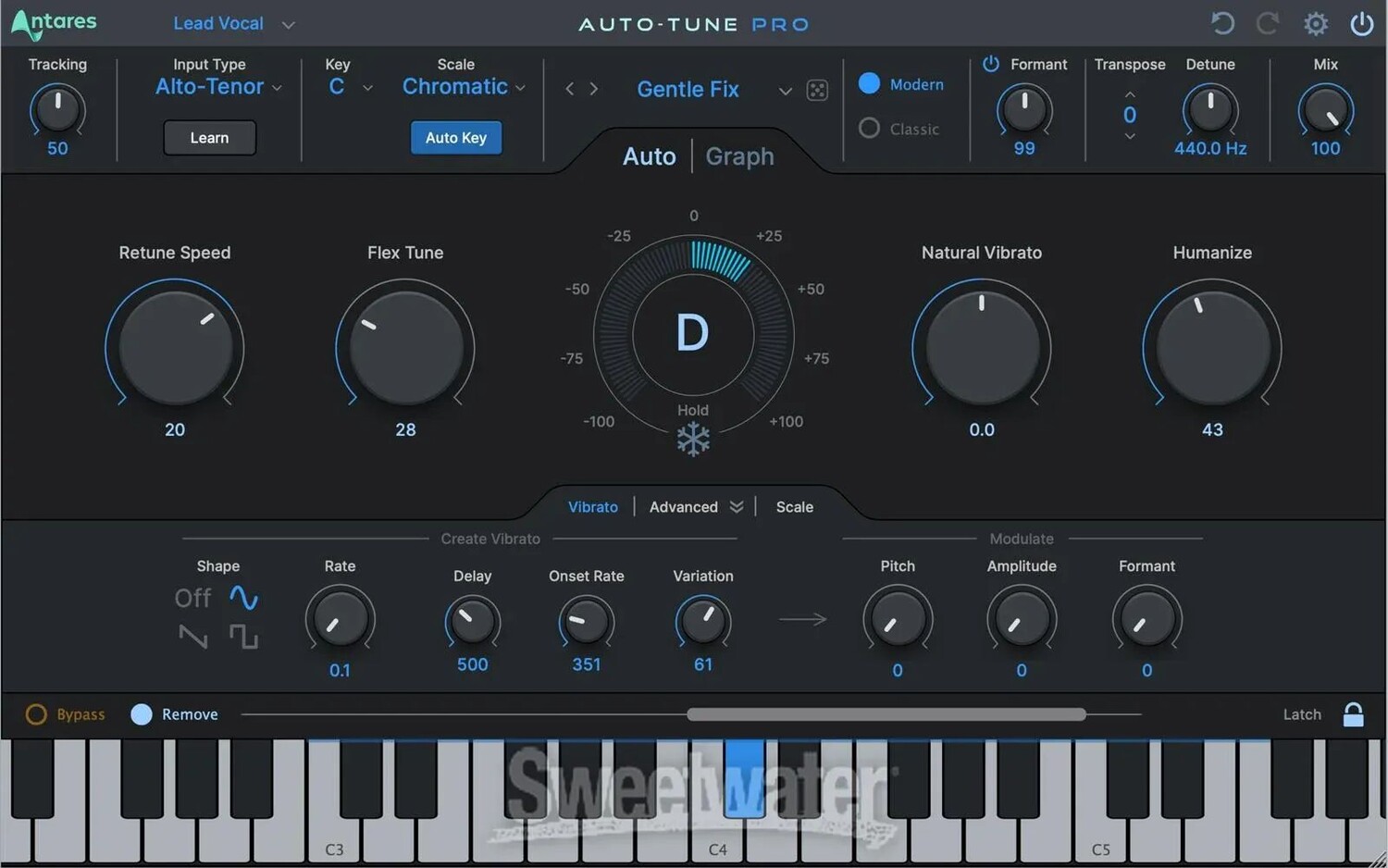Click the preset randomize dice icon

click(817, 90)
